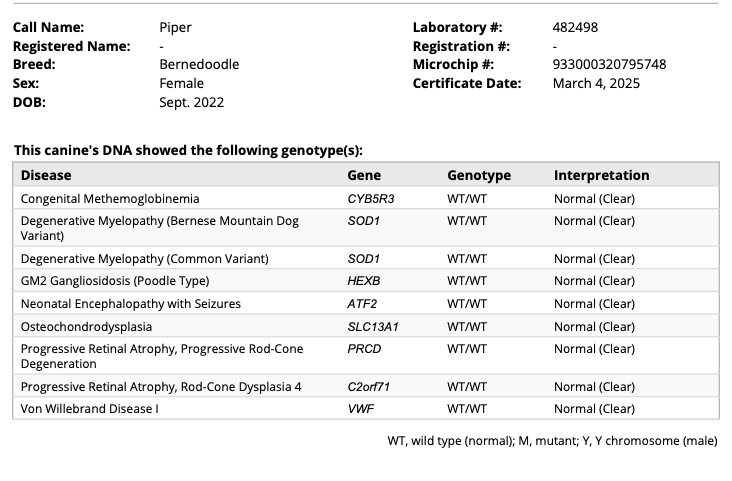Select the Congenital Methemoglobinemia row
732x481 pixels.
(x=110, y=199)
